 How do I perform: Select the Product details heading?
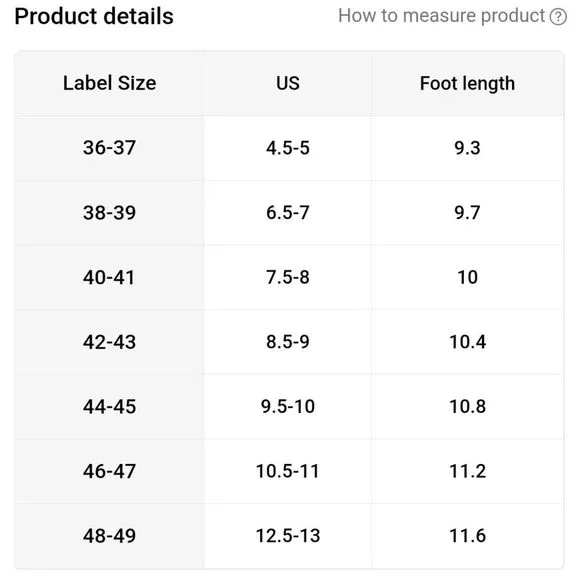[x=94, y=17]
